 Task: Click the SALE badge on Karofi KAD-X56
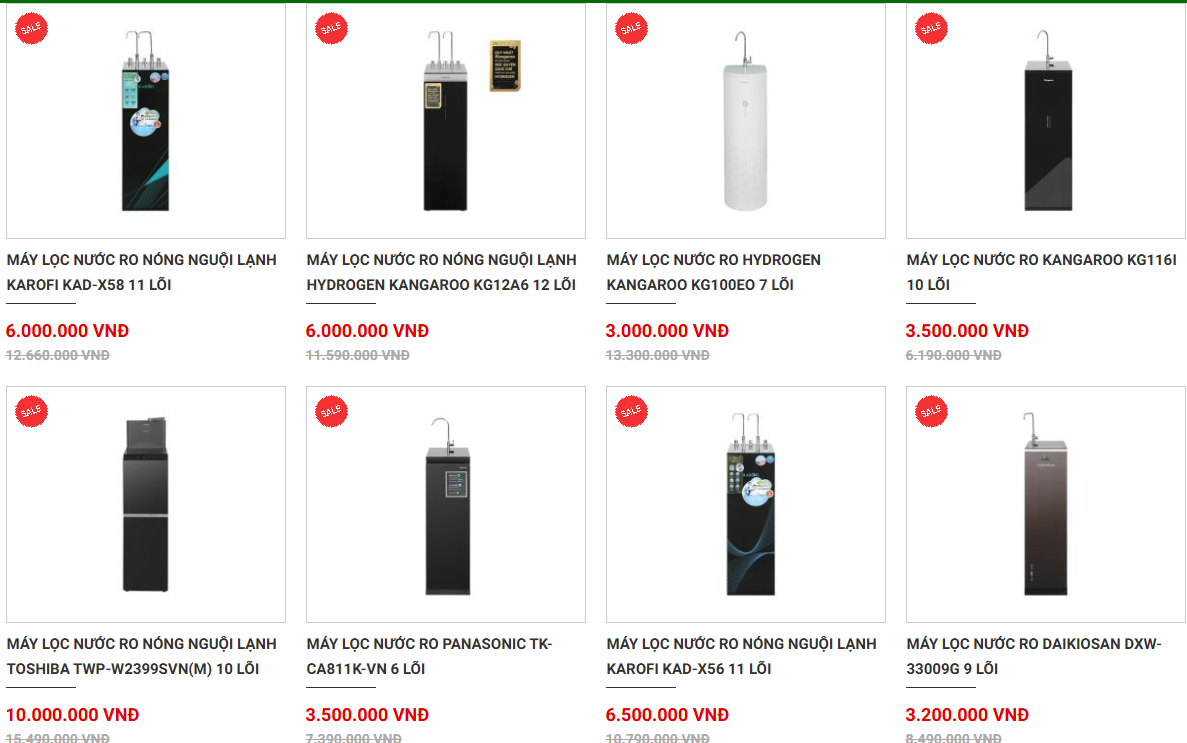[632, 410]
